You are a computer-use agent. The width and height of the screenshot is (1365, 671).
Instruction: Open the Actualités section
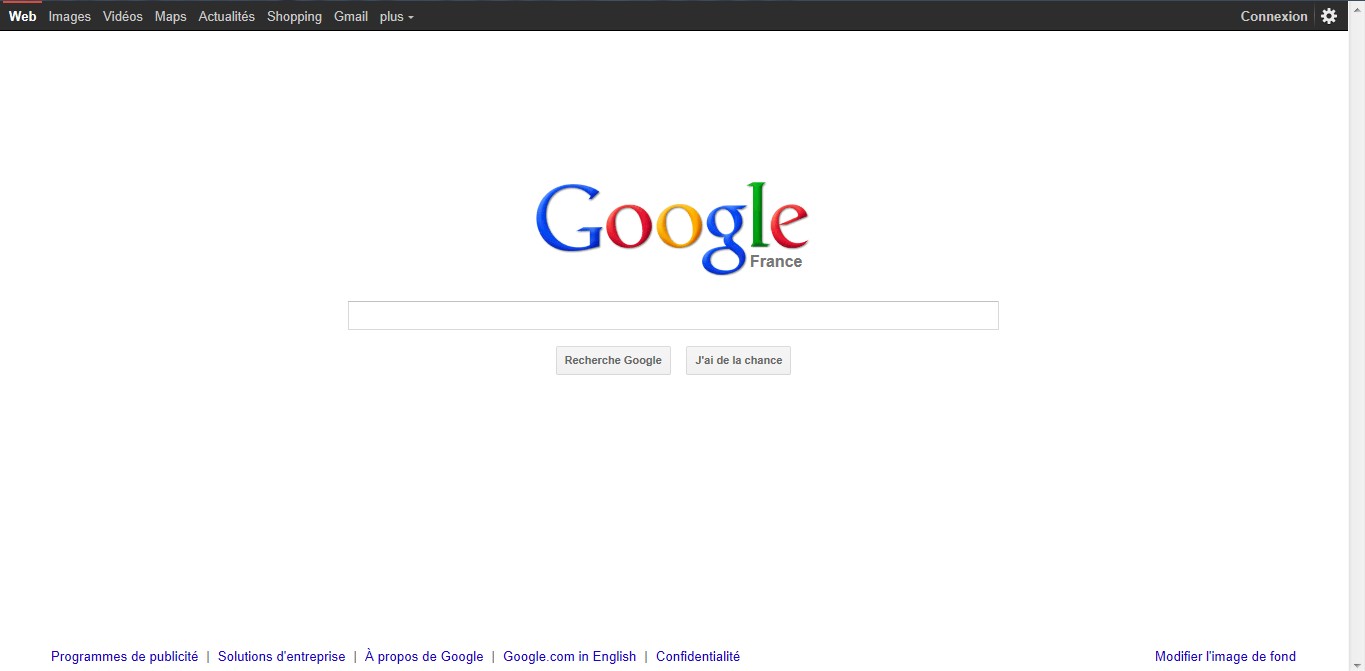[x=227, y=16]
